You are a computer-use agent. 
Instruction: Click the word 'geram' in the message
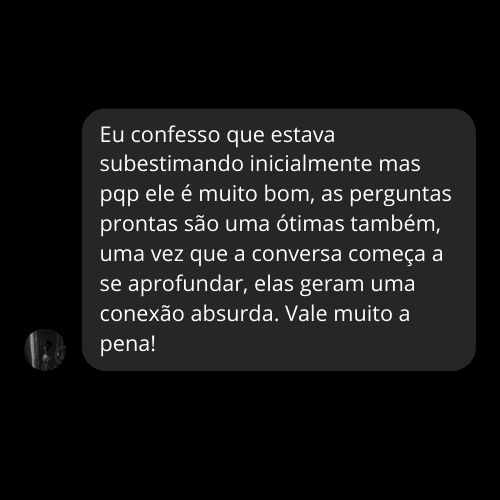332,286
